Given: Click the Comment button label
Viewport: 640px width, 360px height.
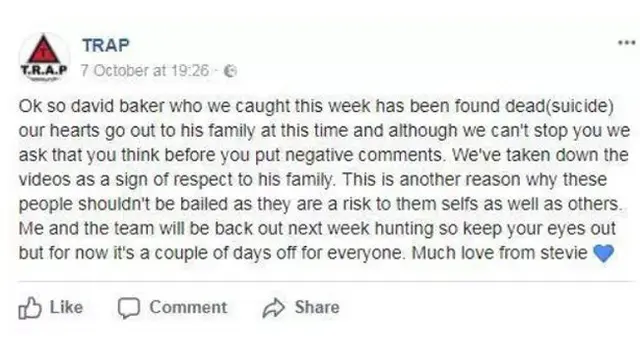Looking at the screenshot, I should pyautogui.click(x=188, y=307).
